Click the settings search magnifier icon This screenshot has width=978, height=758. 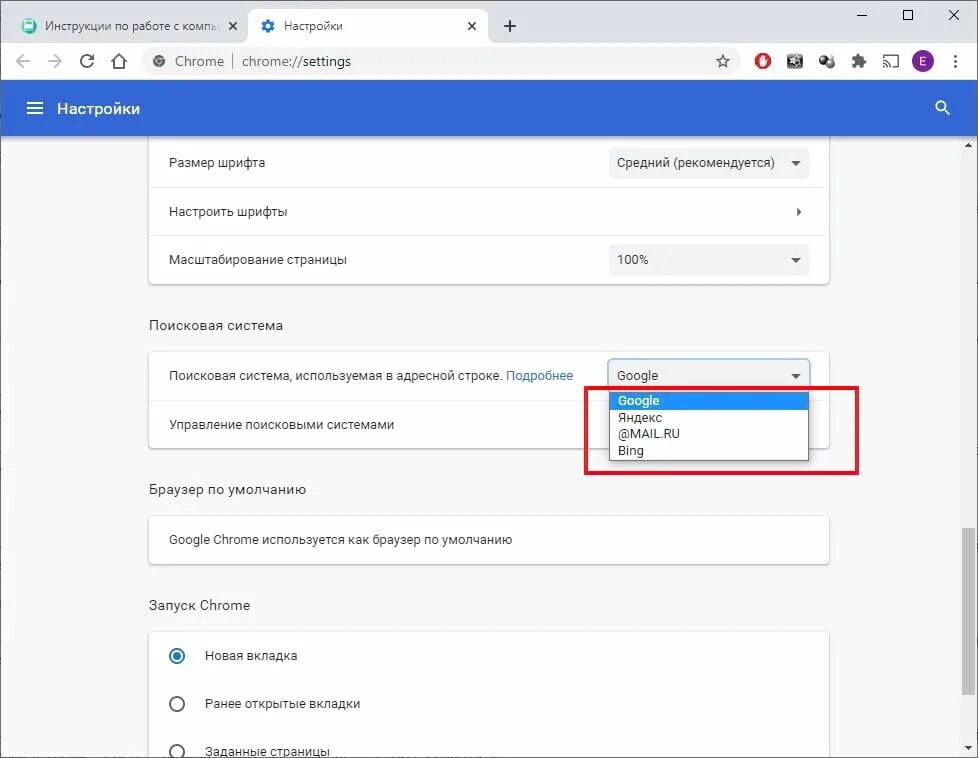[942, 108]
